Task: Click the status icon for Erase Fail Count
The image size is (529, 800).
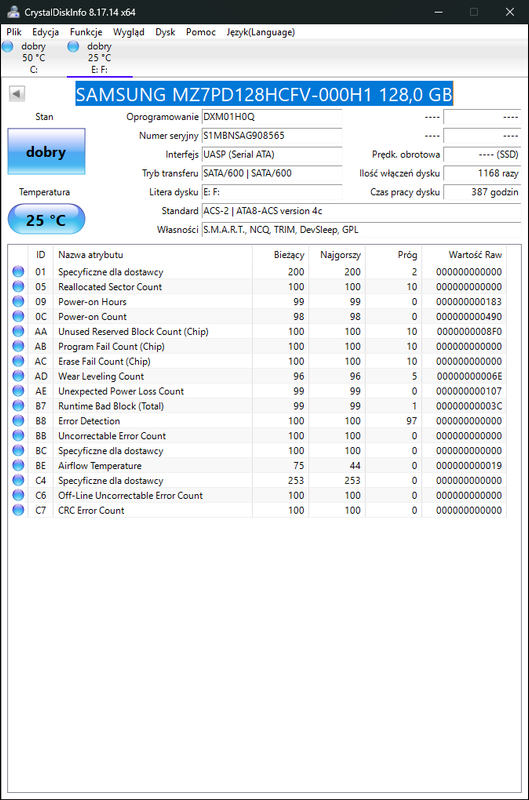Action: 18,361
